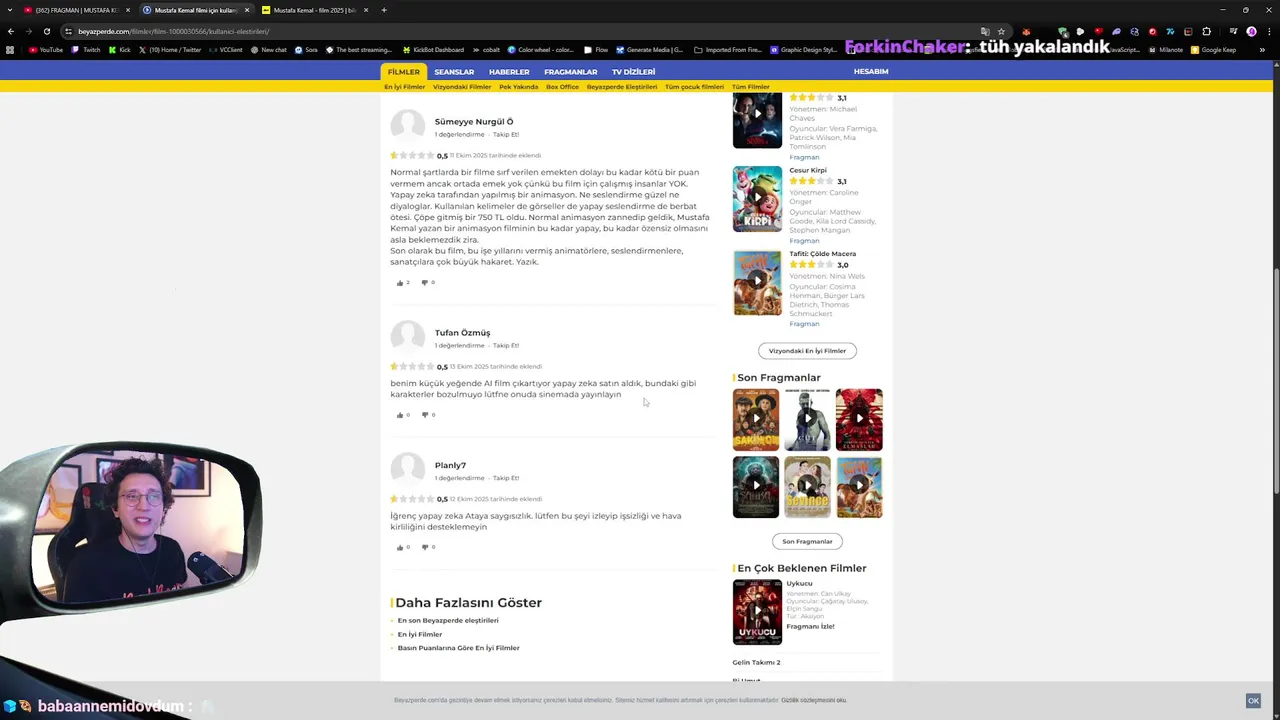Reload the page with the refresh icon
This screenshot has width=1280, height=720.
click(x=45, y=31)
